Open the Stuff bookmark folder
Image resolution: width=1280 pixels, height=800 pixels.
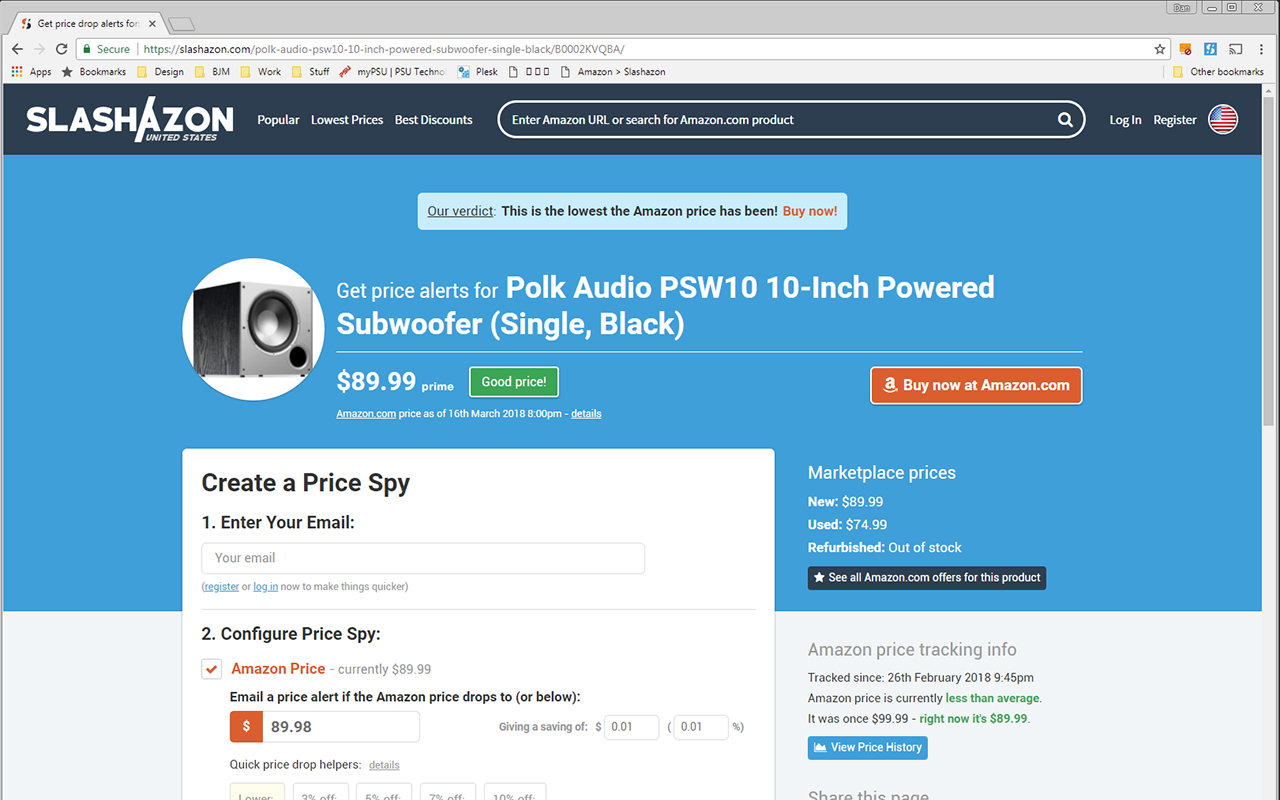coord(310,72)
